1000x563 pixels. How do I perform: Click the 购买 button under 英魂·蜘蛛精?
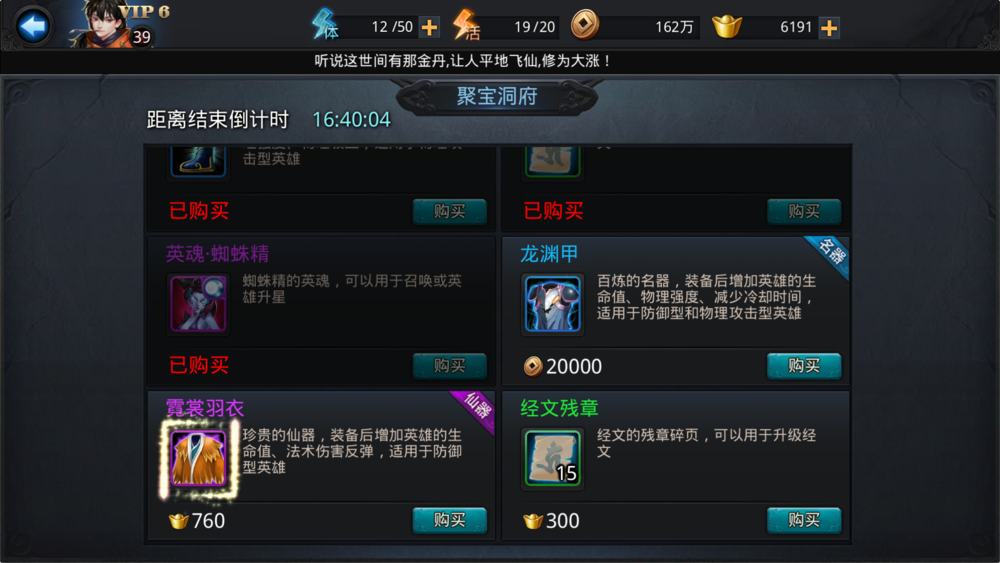coord(450,366)
